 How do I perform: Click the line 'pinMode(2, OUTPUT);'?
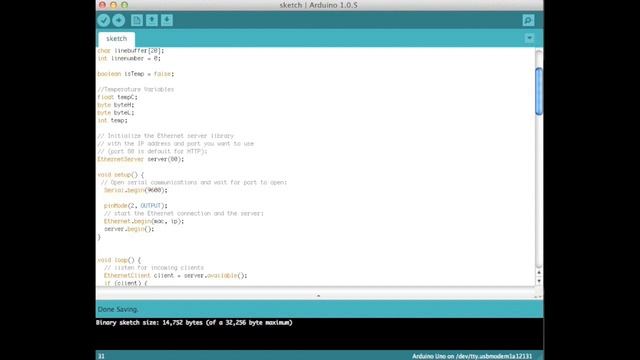point(136,206)
